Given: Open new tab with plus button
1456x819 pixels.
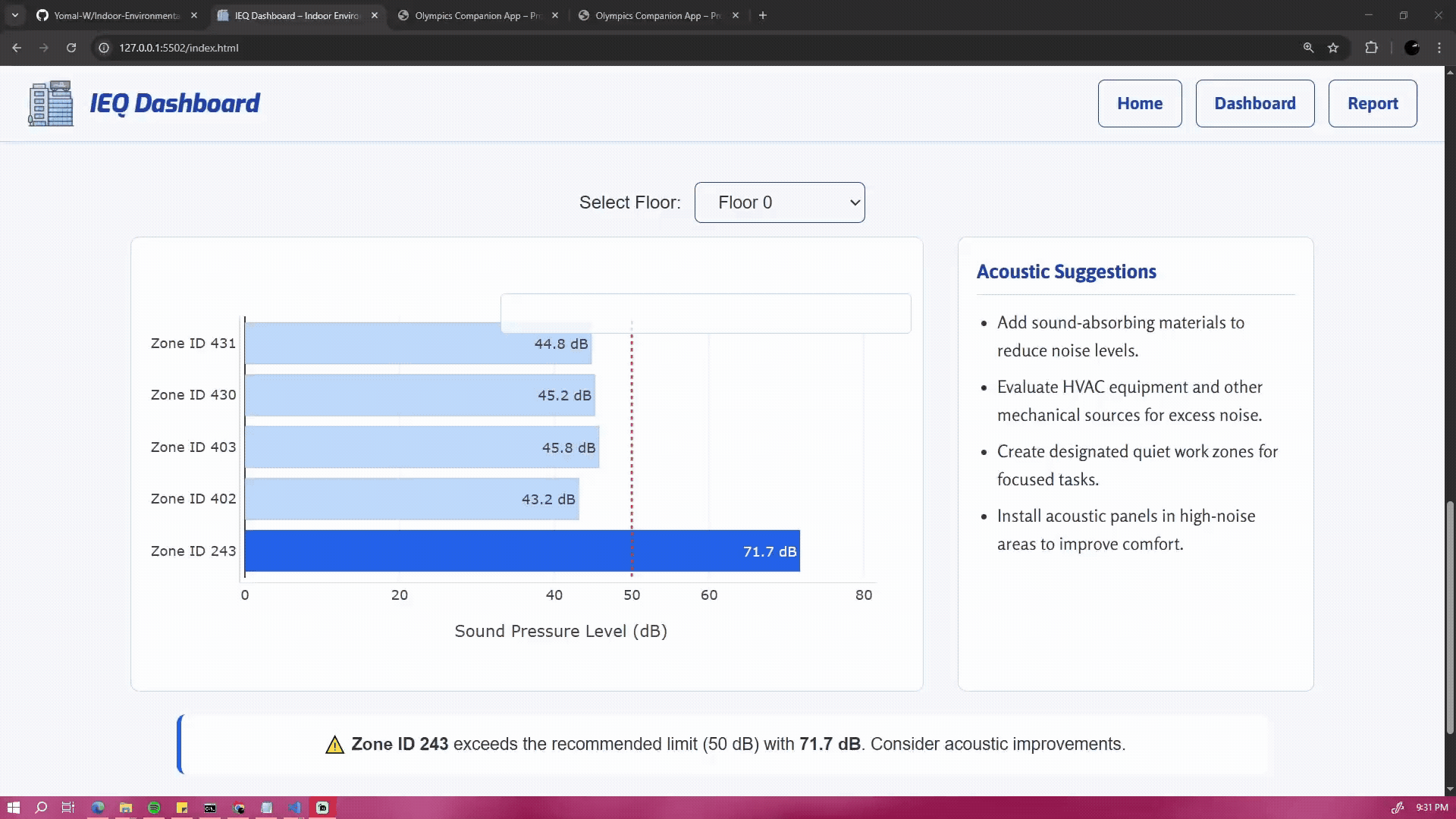Looking at the screenshot, I should 763,15.
